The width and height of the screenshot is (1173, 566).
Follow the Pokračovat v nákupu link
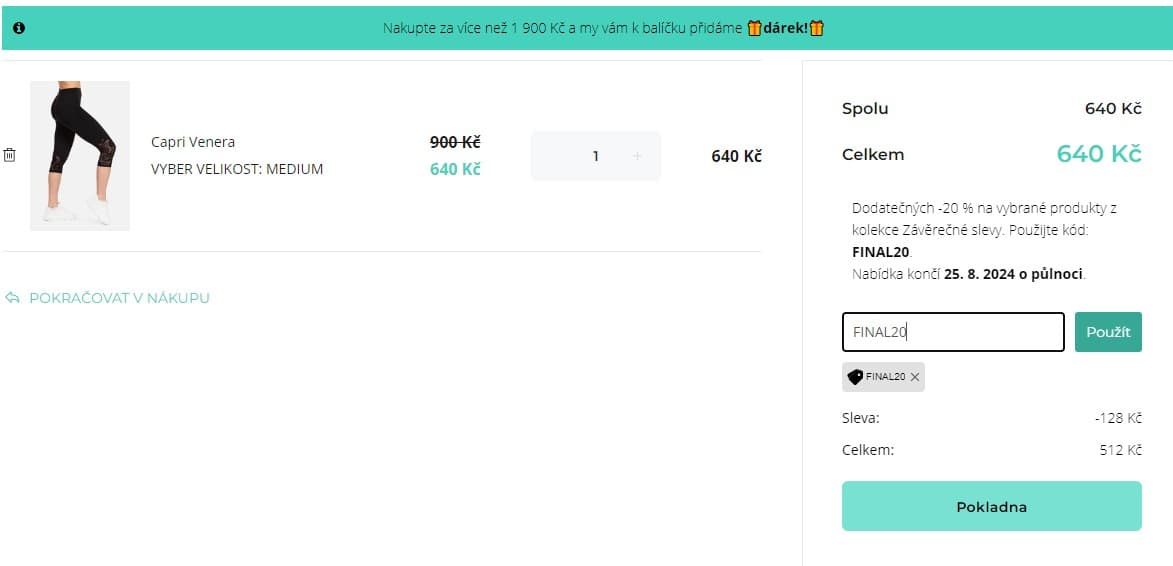pos(119,298)
